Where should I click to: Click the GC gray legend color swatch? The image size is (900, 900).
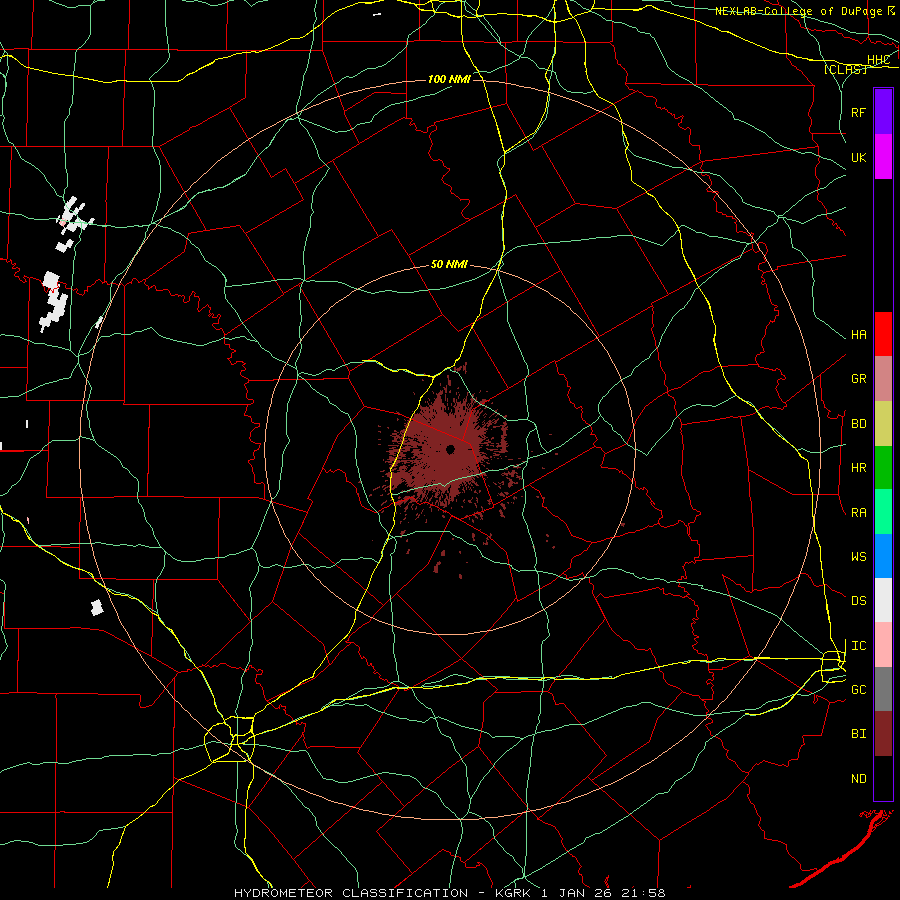click(883, 689)
